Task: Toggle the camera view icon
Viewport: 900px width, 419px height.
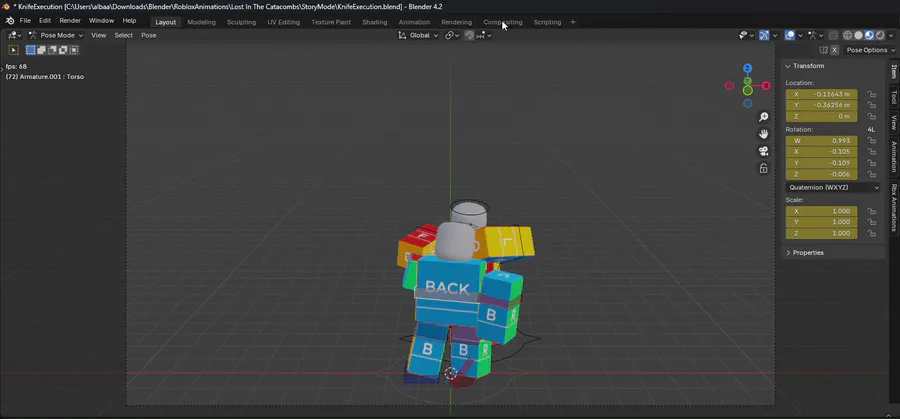Action: (763, 151)
